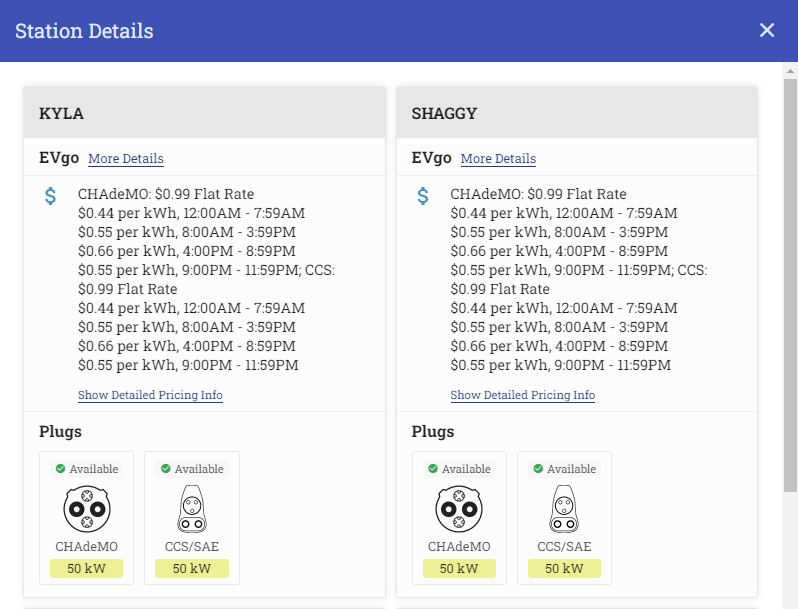Viewport: 798px width, 609px height.
Task: Open More Details for SHAGGY's EVgo
Action: coord(498,159)
